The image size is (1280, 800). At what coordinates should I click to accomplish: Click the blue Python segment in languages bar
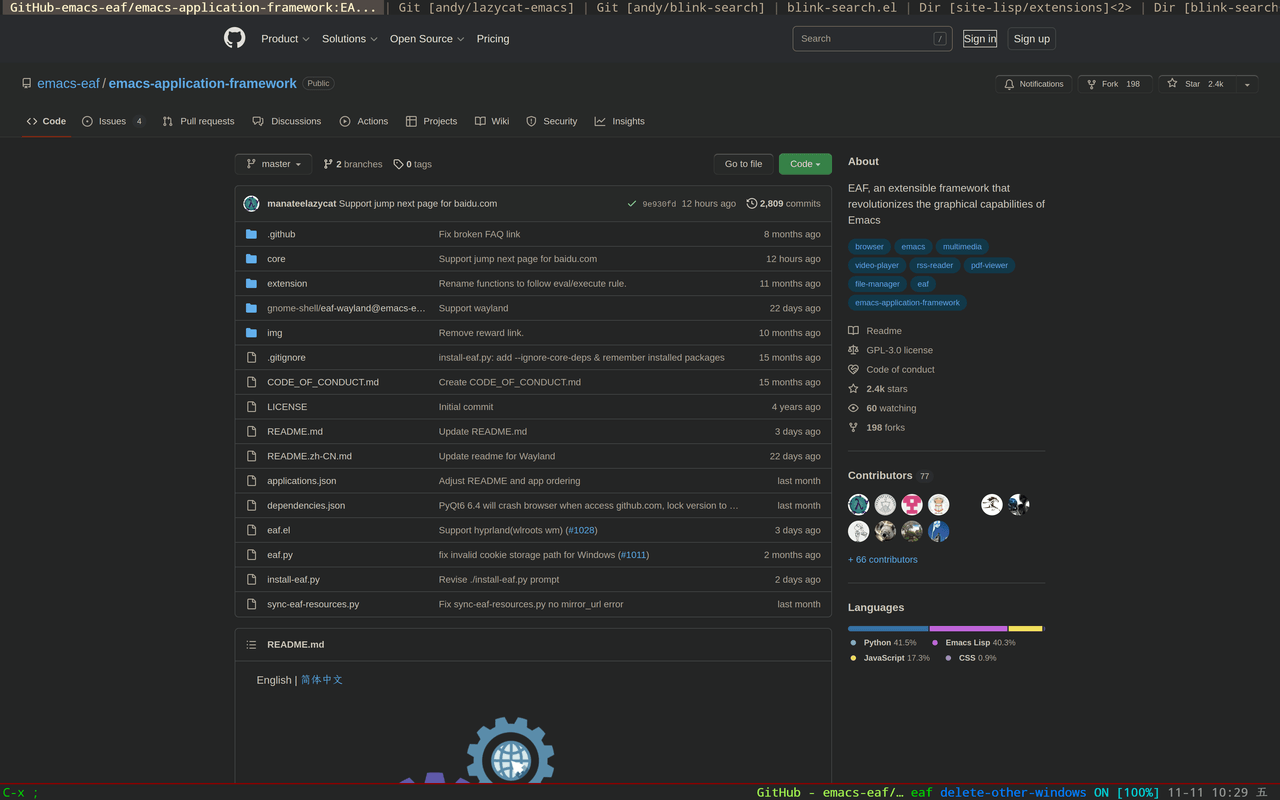click(888, 629)
